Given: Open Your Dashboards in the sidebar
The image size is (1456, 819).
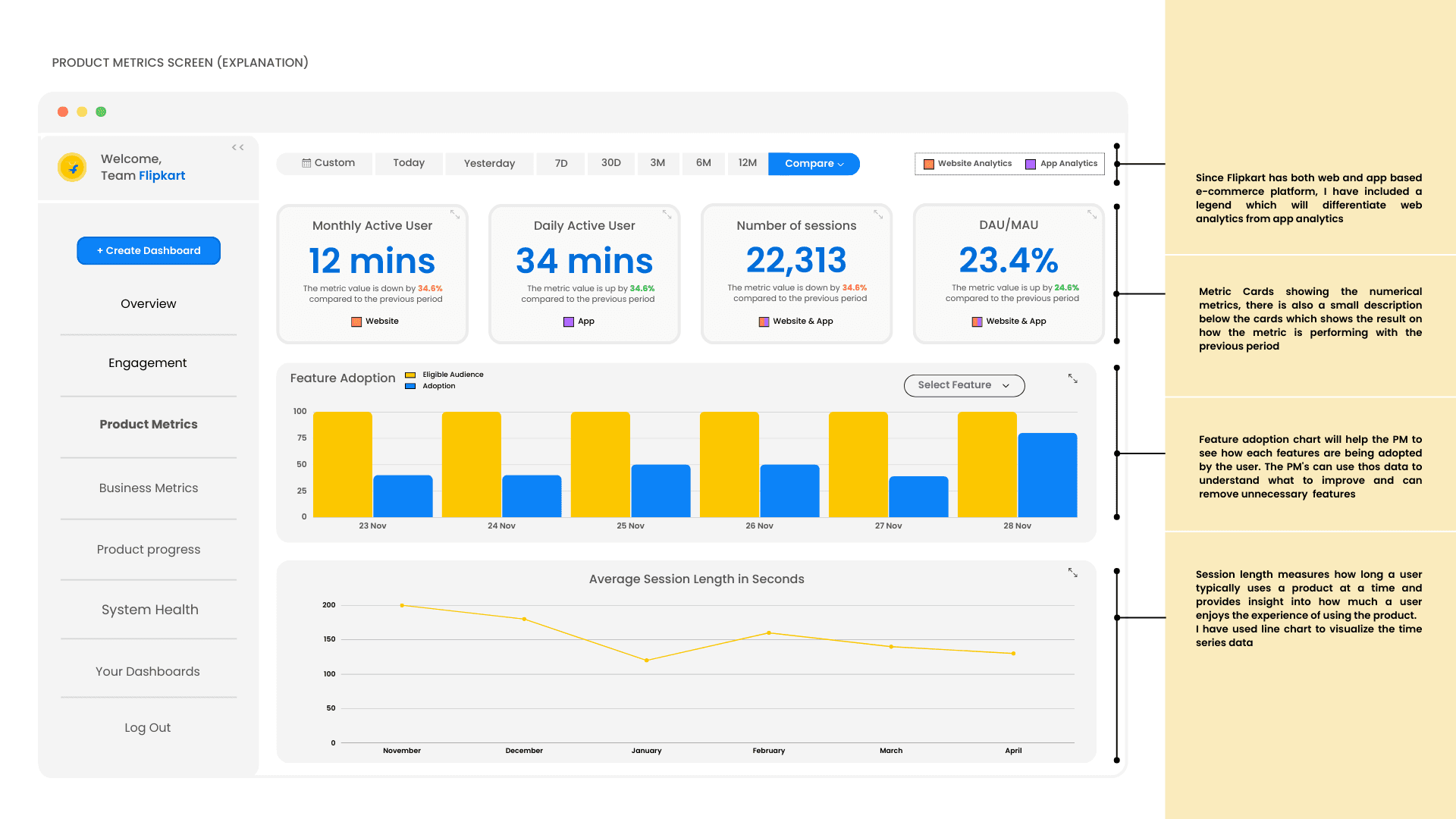Looking at the screenshot, I should 148,672.
